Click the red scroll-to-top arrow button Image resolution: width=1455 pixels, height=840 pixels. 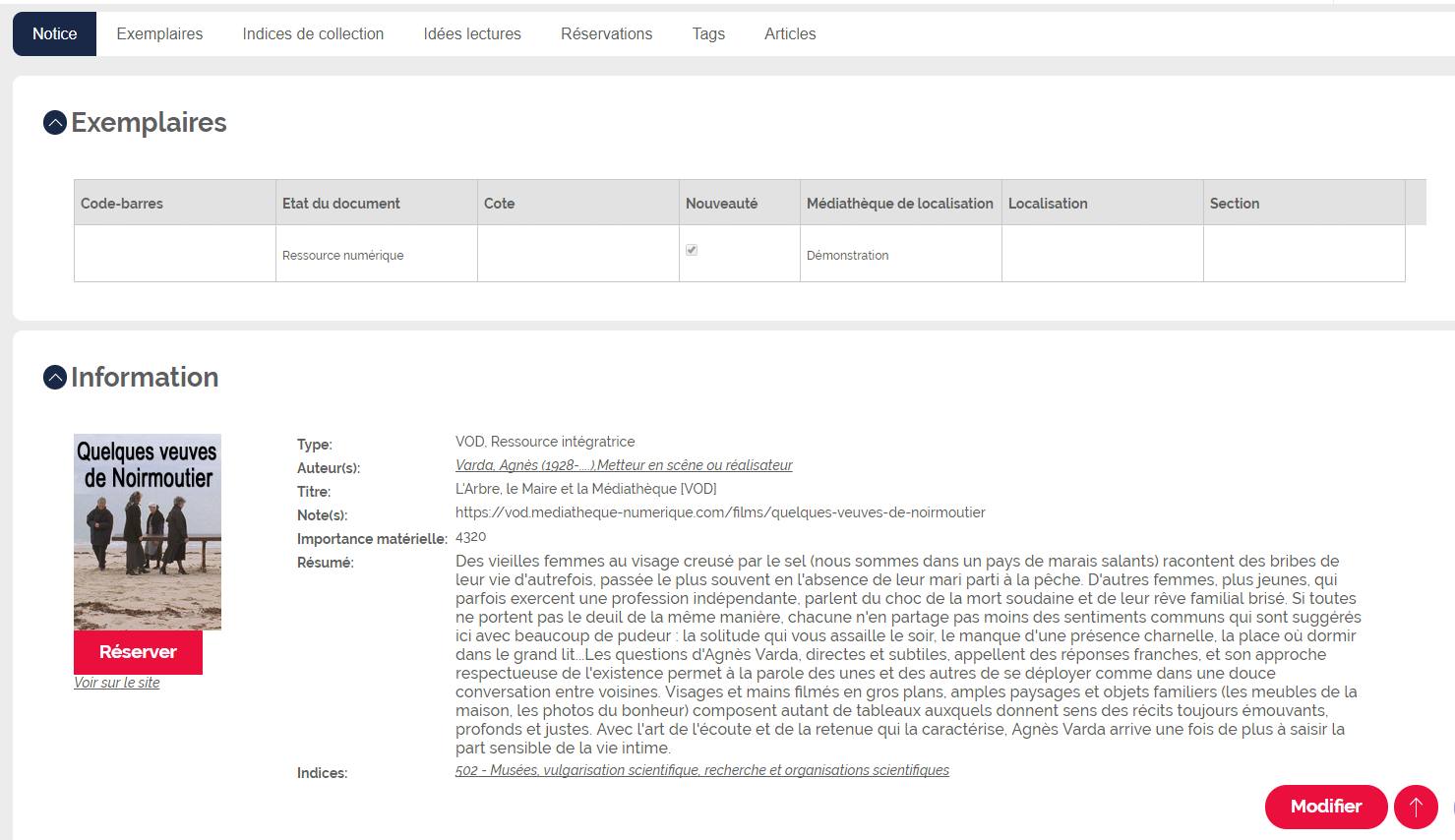[x=1416, y=807]
